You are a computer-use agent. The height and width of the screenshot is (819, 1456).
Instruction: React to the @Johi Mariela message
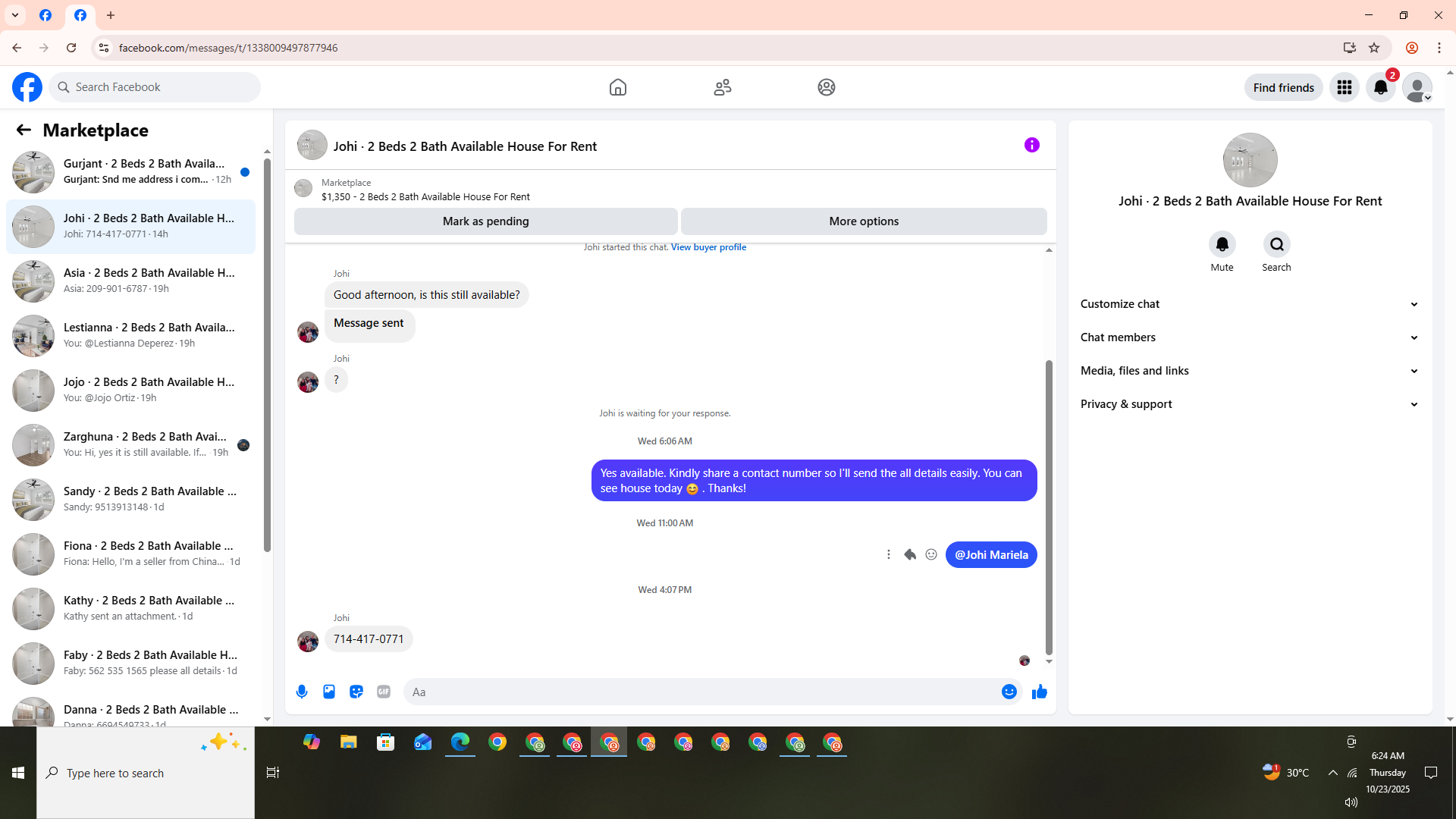tap(931, 555)
